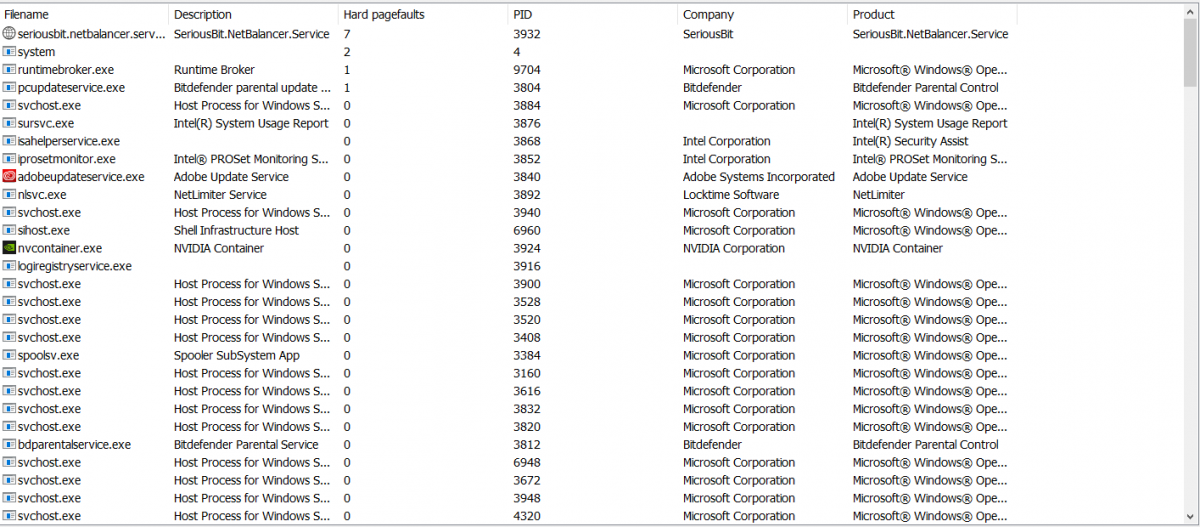Select the filename text nvcontainer.exe

point(60,248)
